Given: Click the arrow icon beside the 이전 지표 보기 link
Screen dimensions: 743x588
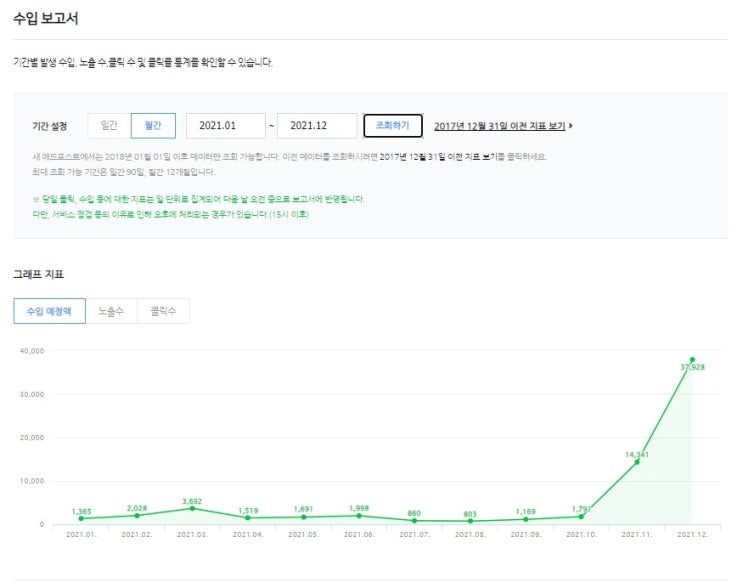Looking at the screenshot, I should (x=571, y=126).
